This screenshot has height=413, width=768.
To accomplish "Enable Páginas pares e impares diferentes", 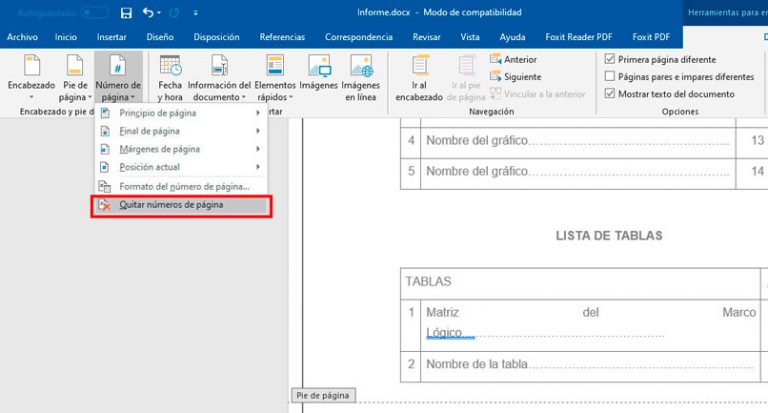I will [x=610, y=76].
